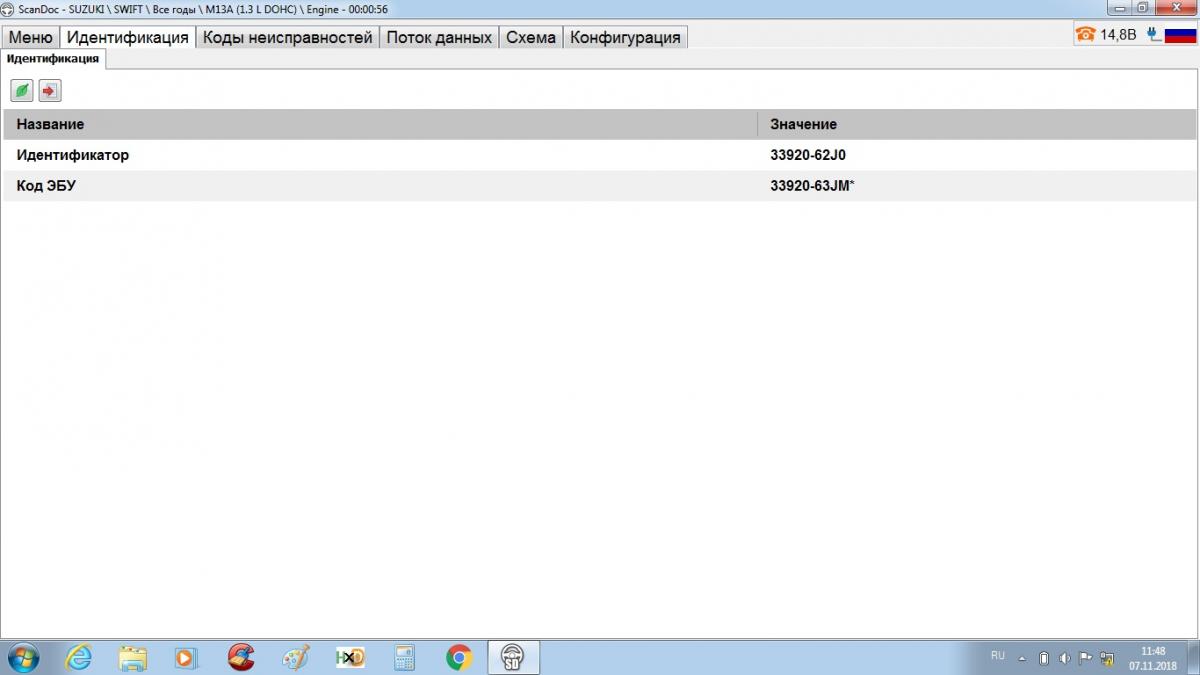
Task: Select the Идентификация sub-tab
Action: (x=53, y=59)
